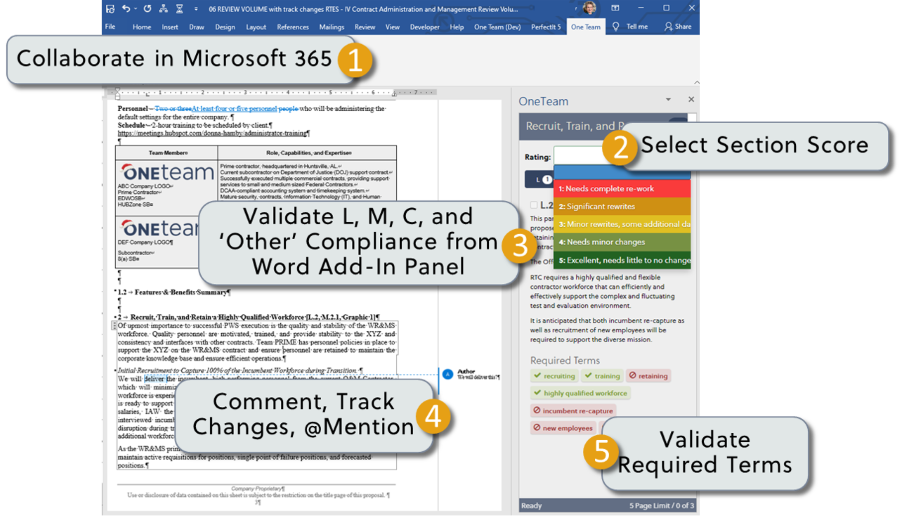Click the Save icon in the title bar

pyautogui.click(x=110, y=9)
